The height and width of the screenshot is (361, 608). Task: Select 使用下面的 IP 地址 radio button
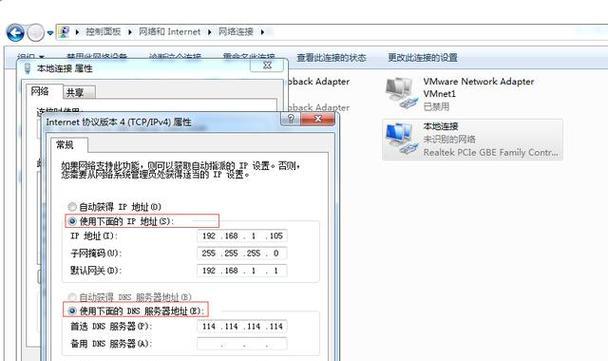coord(72,221)
